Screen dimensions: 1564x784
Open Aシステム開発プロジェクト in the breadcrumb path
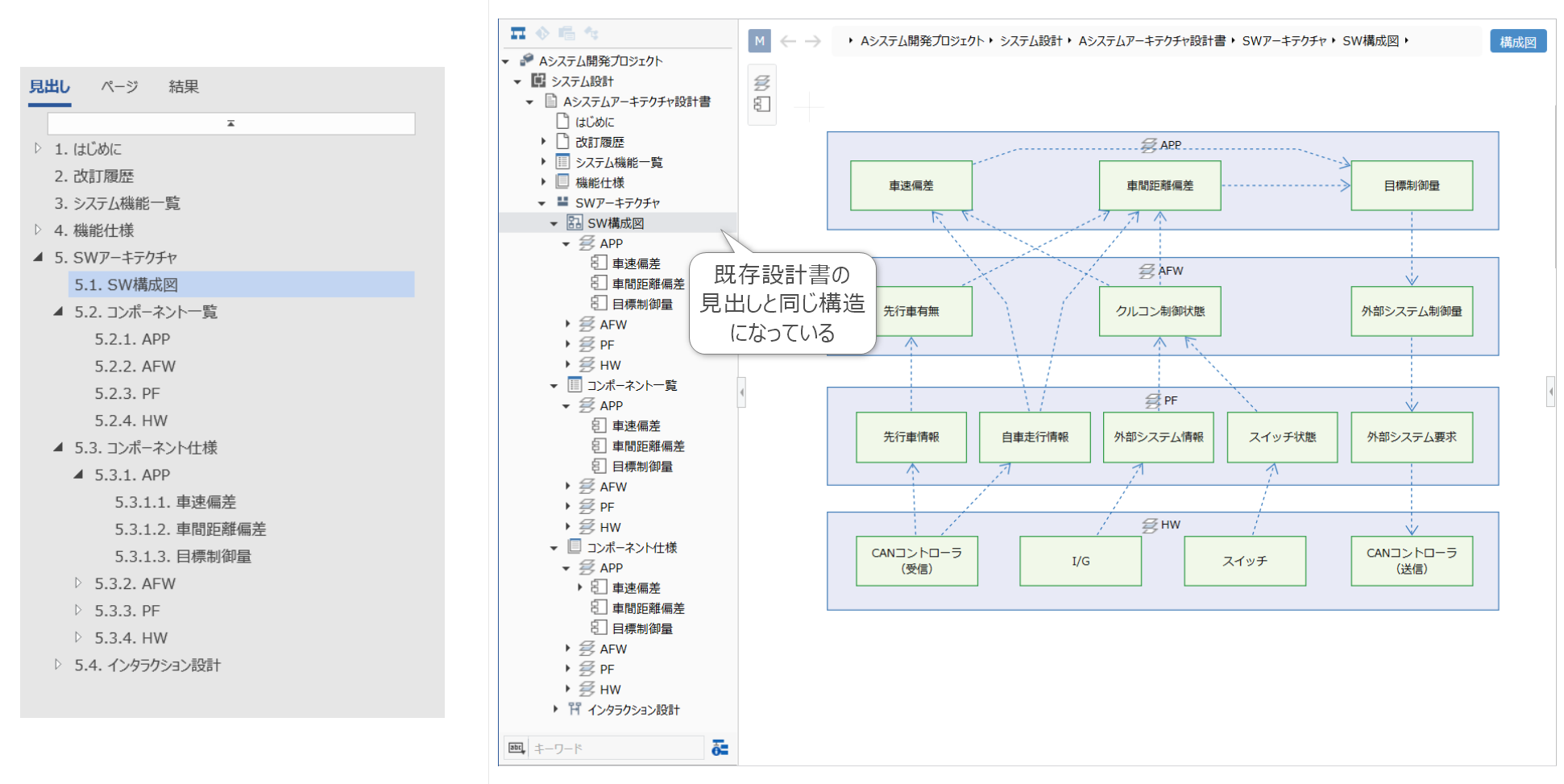[922, 41]
